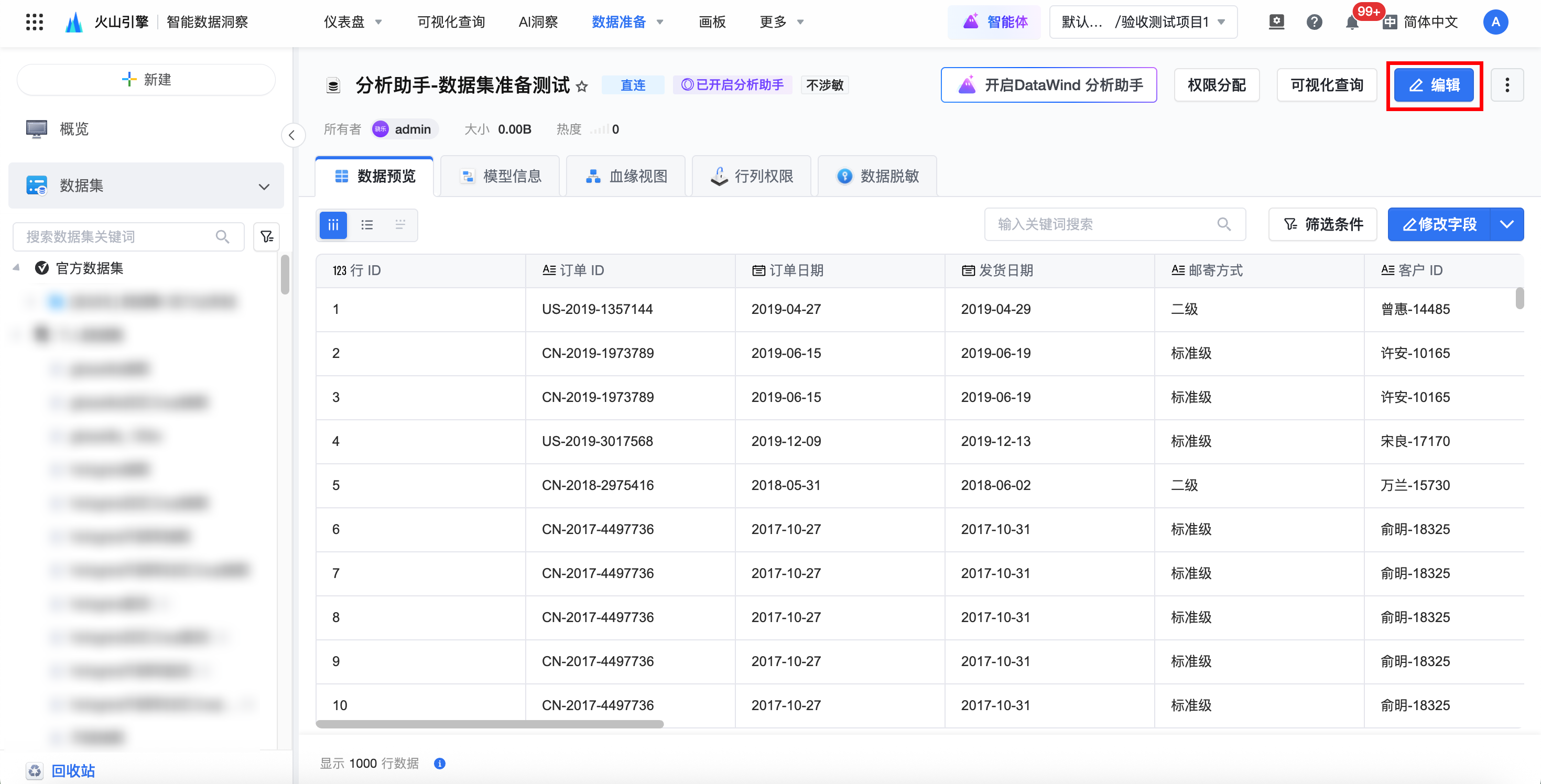Collapse the 官方数据集 tree node
This screenshot has width=1541, height=784.
point(16,268)
